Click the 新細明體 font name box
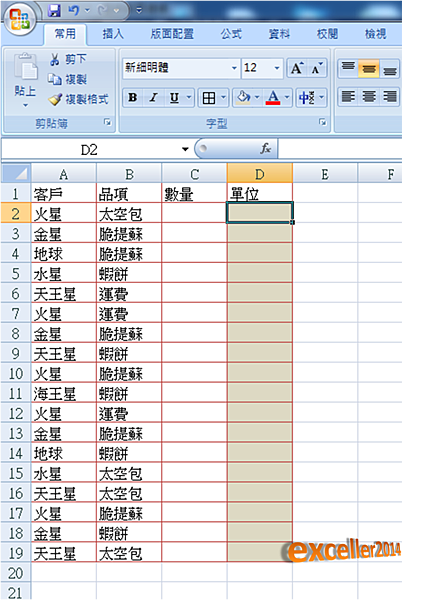Screen dimensions: 442x600 [x=177, y=68]
